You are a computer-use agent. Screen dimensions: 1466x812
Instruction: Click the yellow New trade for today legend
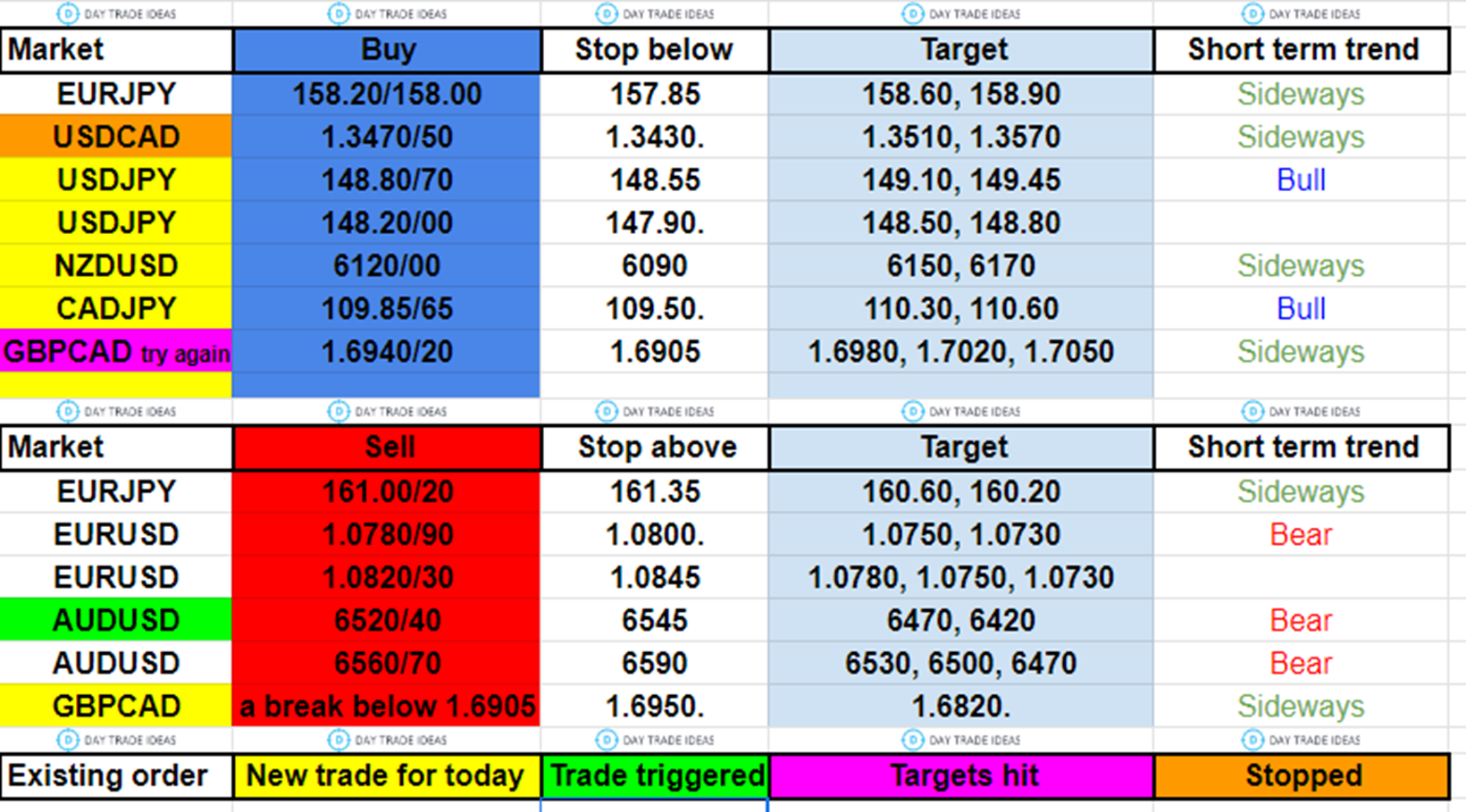(386, 775)
